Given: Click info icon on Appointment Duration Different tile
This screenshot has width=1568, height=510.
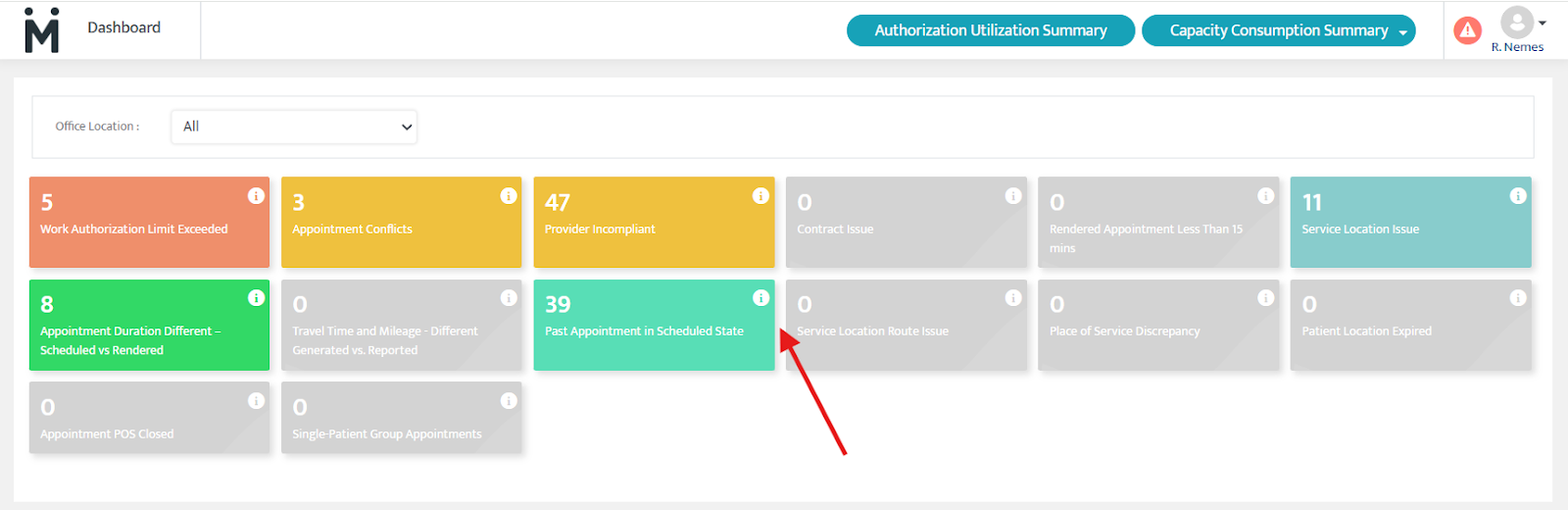Looking at the screenshot, I should pyautogui.click(x=256, y=298).
